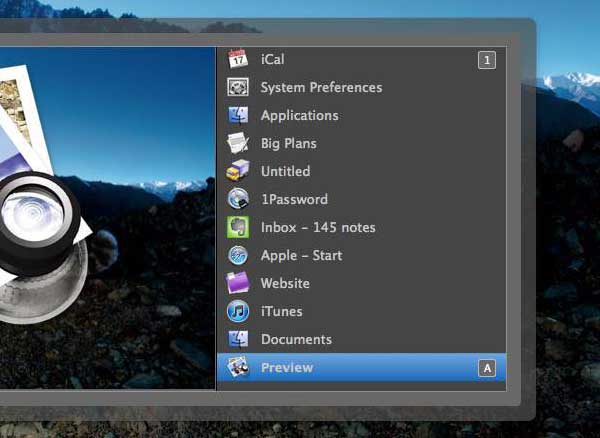Click the Safari icon beside Apple - Start
The image size is (600, 438).
238,255
